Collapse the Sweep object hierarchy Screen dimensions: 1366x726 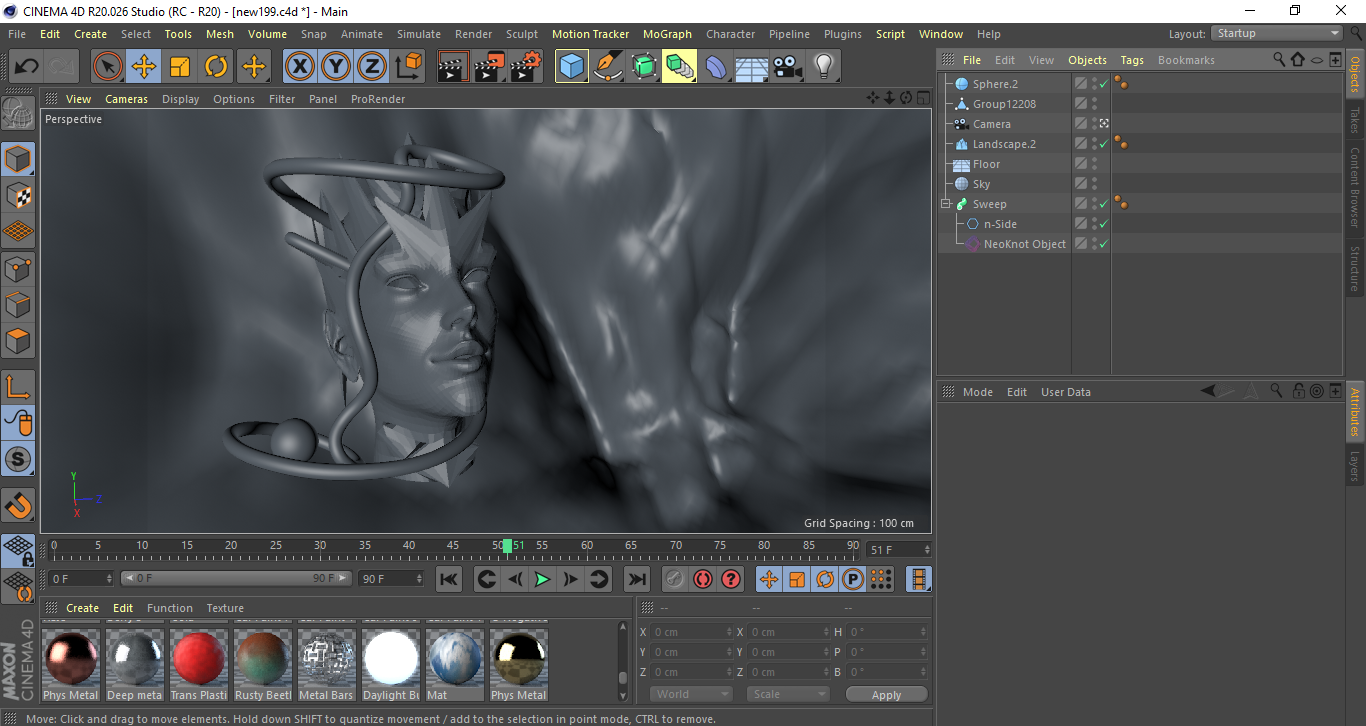(945, 204)
